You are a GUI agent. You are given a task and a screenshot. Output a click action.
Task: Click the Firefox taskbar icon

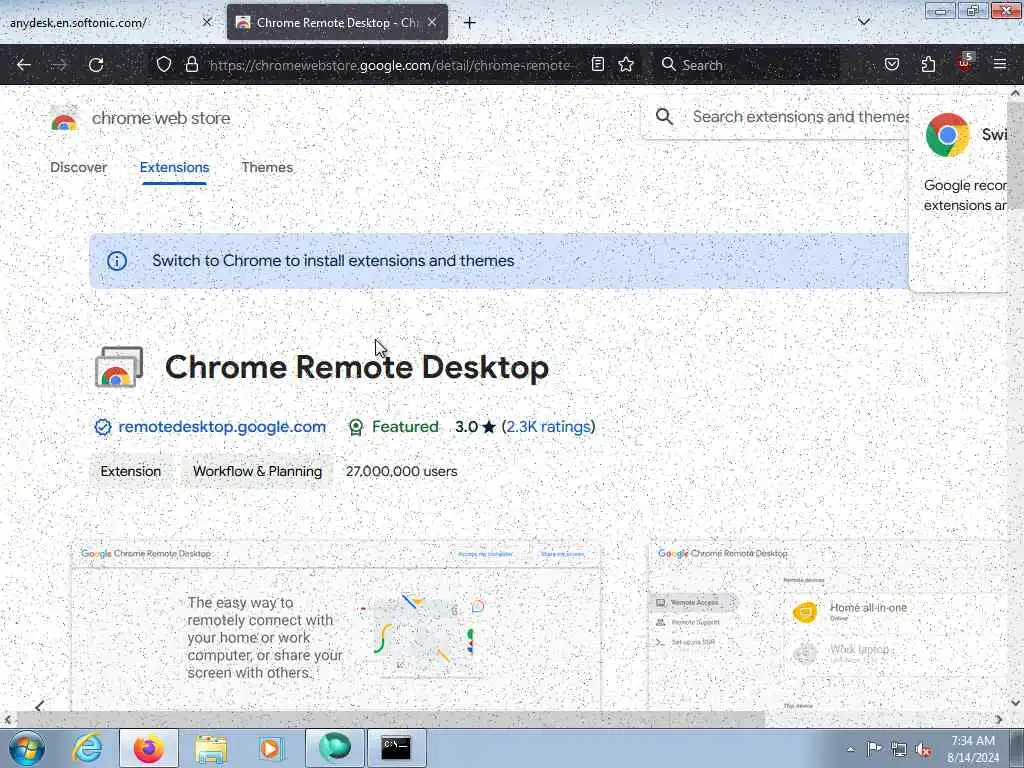click(149, 748)
